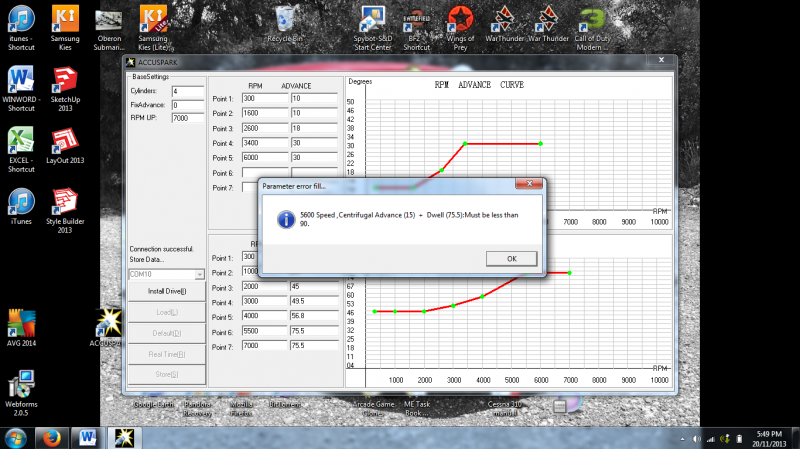Click the Load button
The image size is (800, 449).
[167, 312]
